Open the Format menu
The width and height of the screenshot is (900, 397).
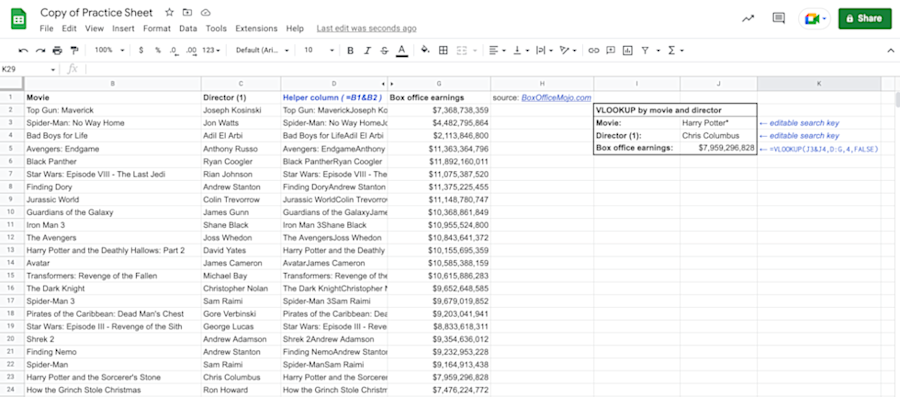coord(157,28)
